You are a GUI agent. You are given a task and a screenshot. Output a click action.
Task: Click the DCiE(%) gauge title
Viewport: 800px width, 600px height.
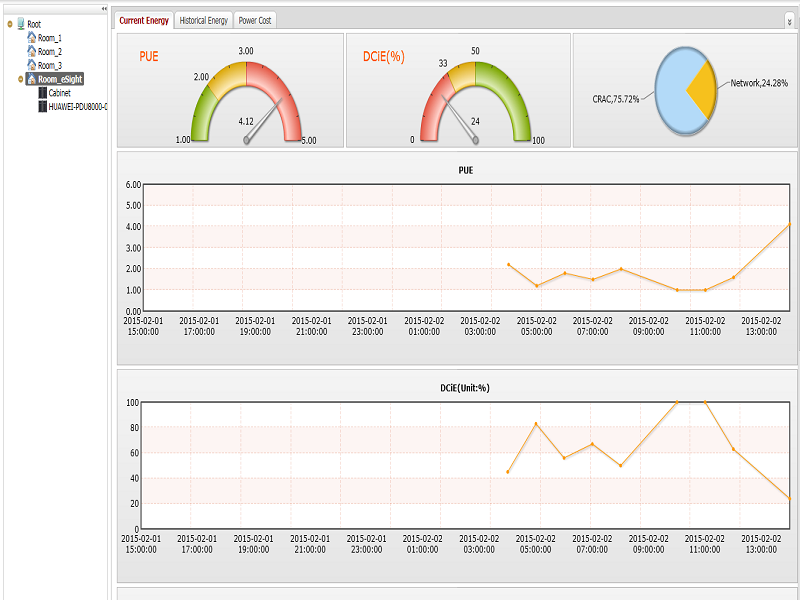click(384, 56)
